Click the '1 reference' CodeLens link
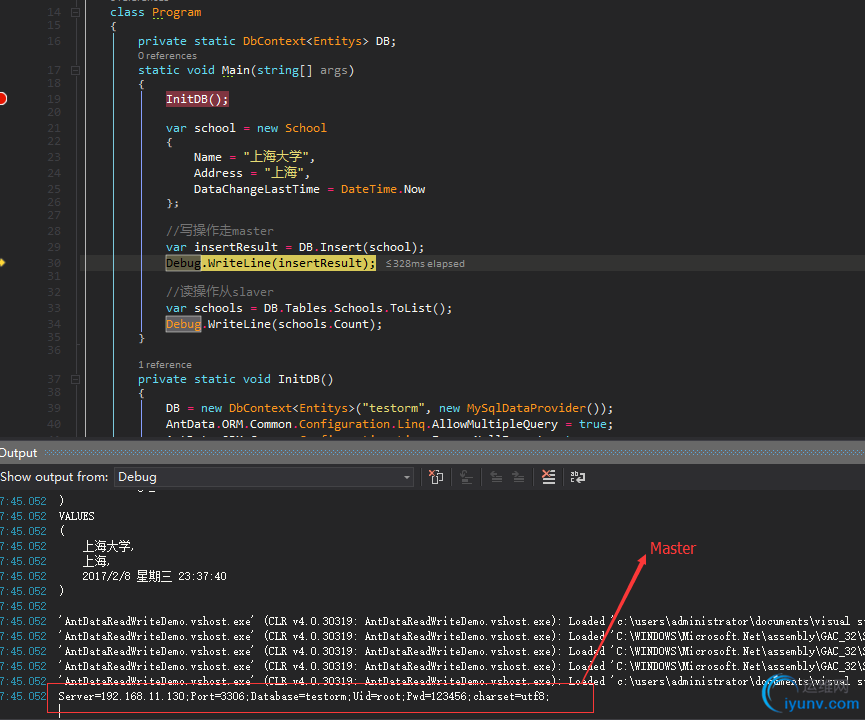The width and height of the screenshot is (865, 720). pyautogui.click(x=165, y=365)
